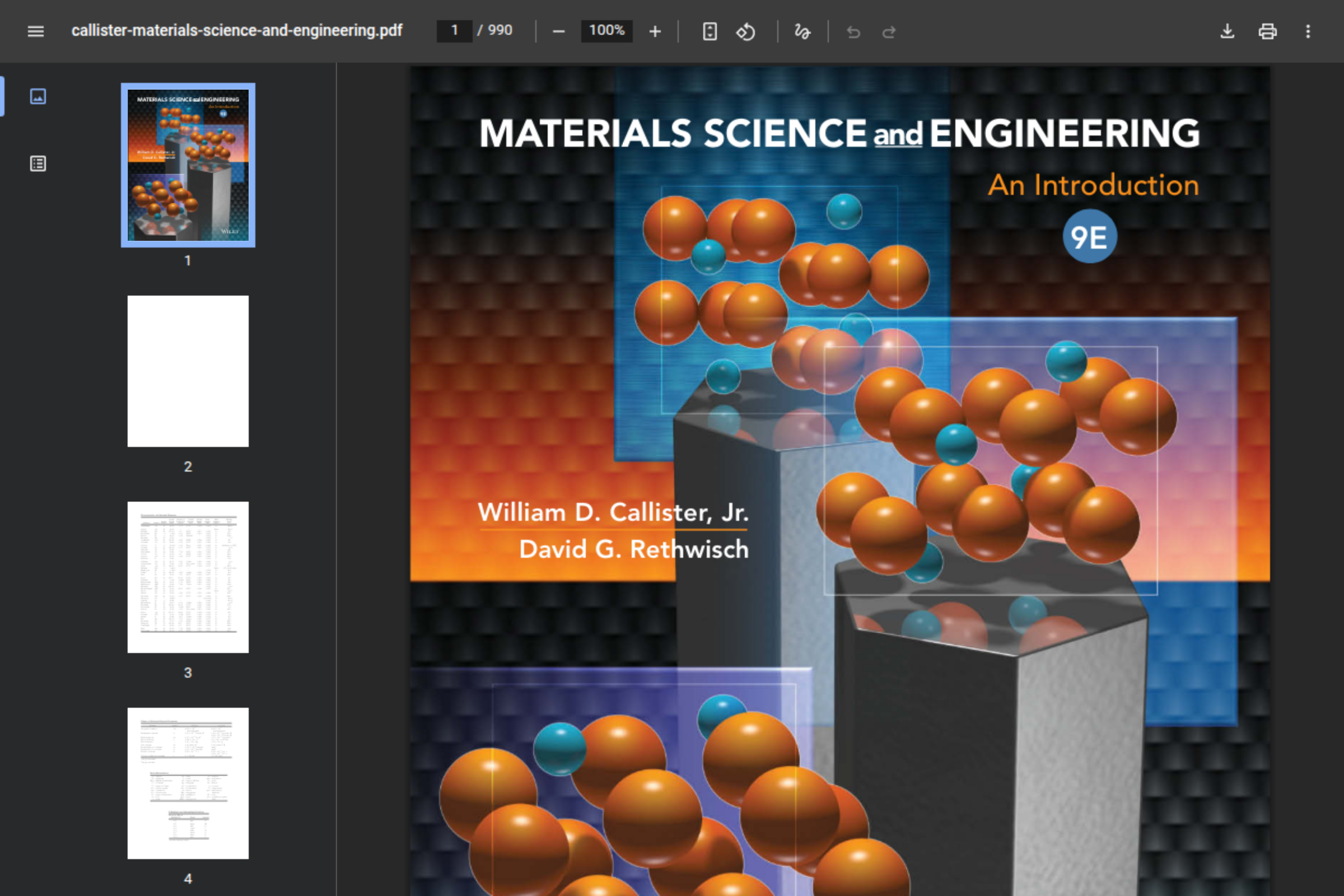Click the 'MATERIALS SCIENCE and ENGINEERING' cover title

(x=839, y=134)
